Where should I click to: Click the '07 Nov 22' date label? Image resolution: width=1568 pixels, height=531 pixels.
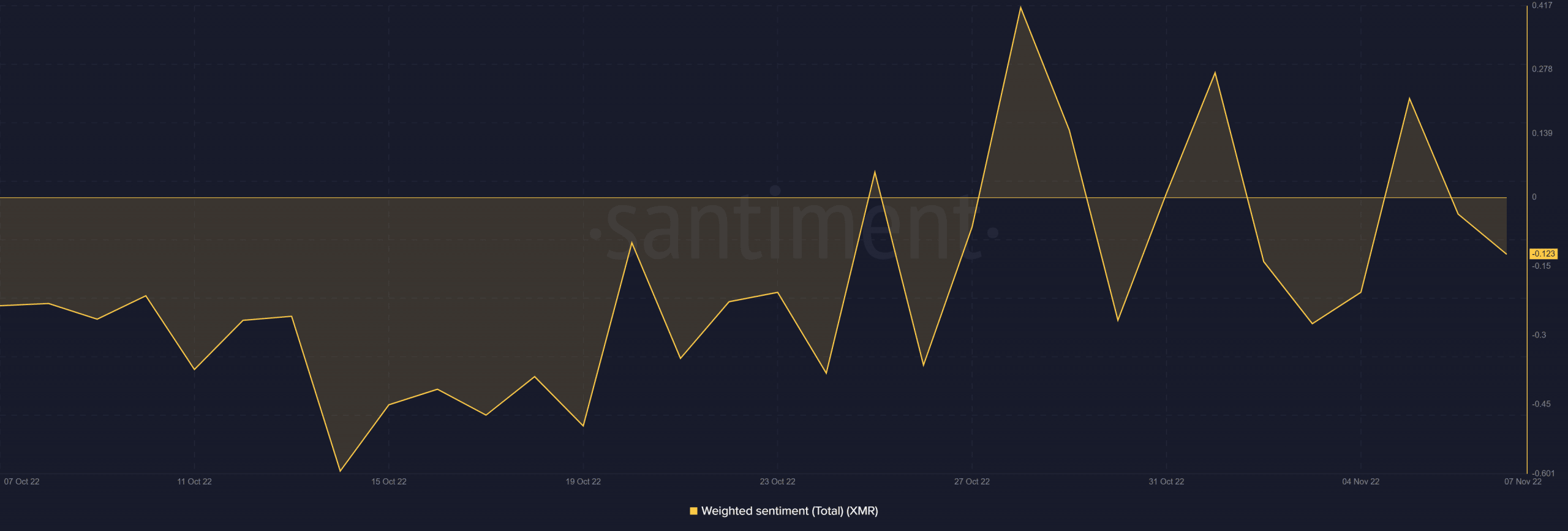click(1523, 481)
